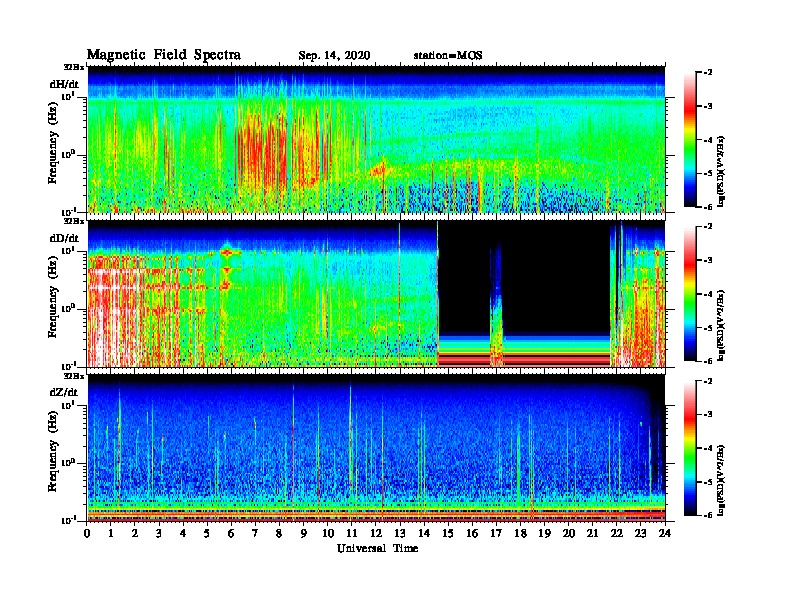Click the dD/dt panel color scale bar
This screenshot has height=612, width=792.
coord(690,293)
